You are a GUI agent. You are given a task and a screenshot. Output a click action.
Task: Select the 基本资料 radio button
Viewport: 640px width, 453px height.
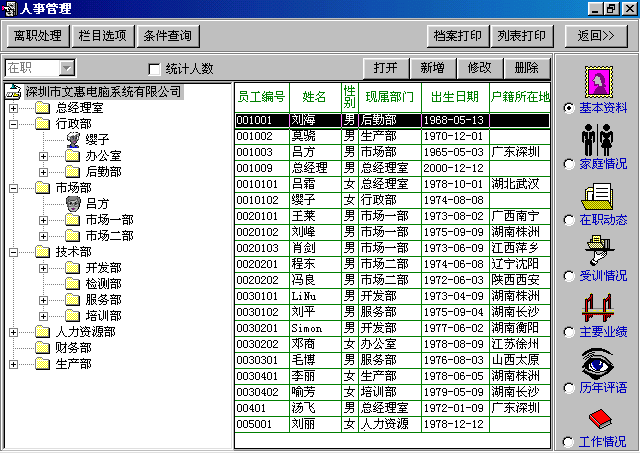(x=569, y=108)
